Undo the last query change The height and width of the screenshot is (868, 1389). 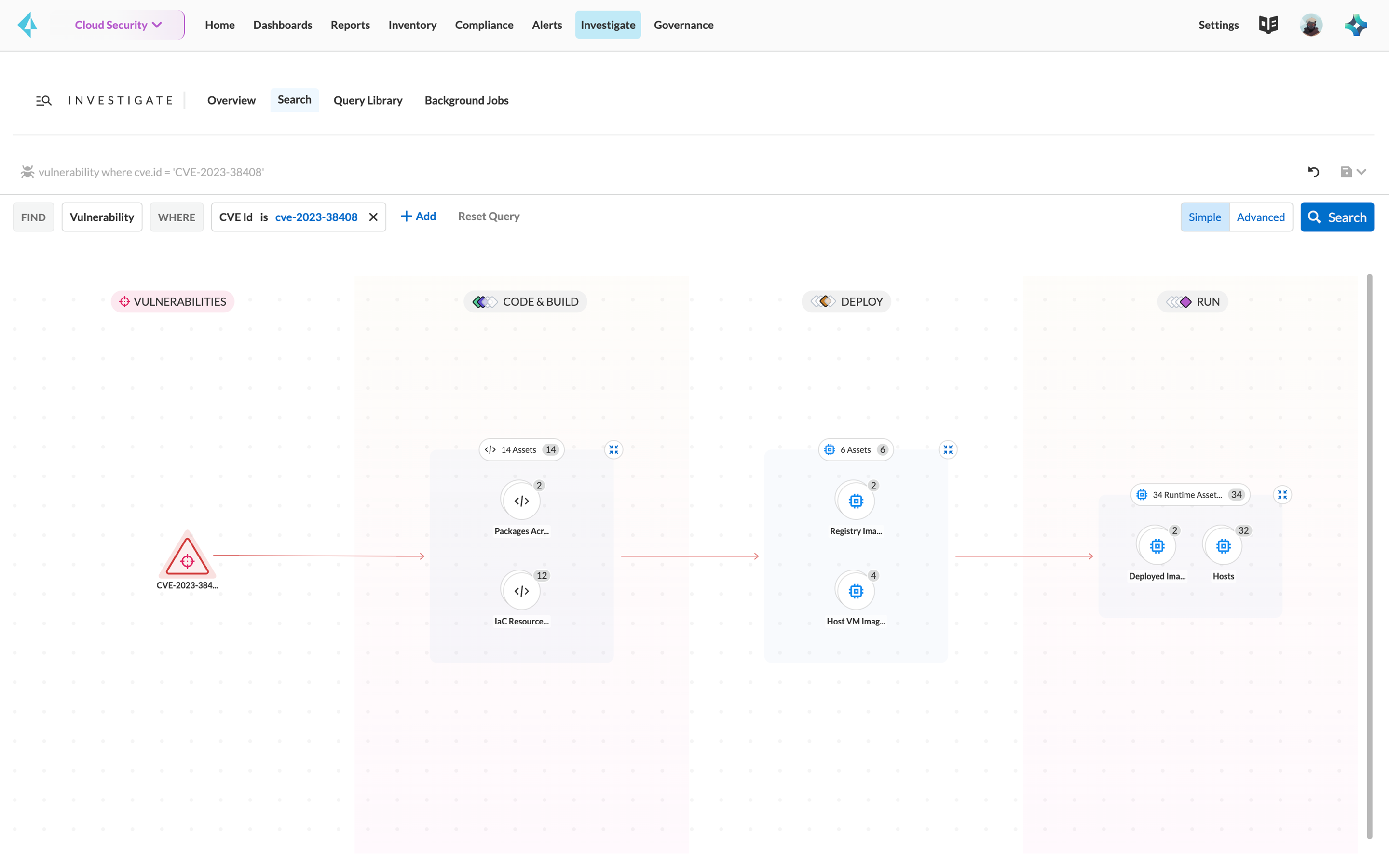point(1314,172)
